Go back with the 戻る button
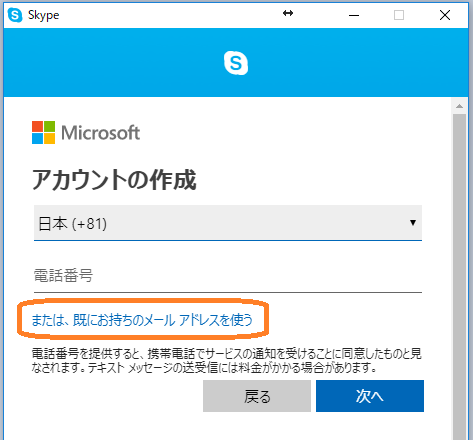473x440 pixels. (257, 396)
